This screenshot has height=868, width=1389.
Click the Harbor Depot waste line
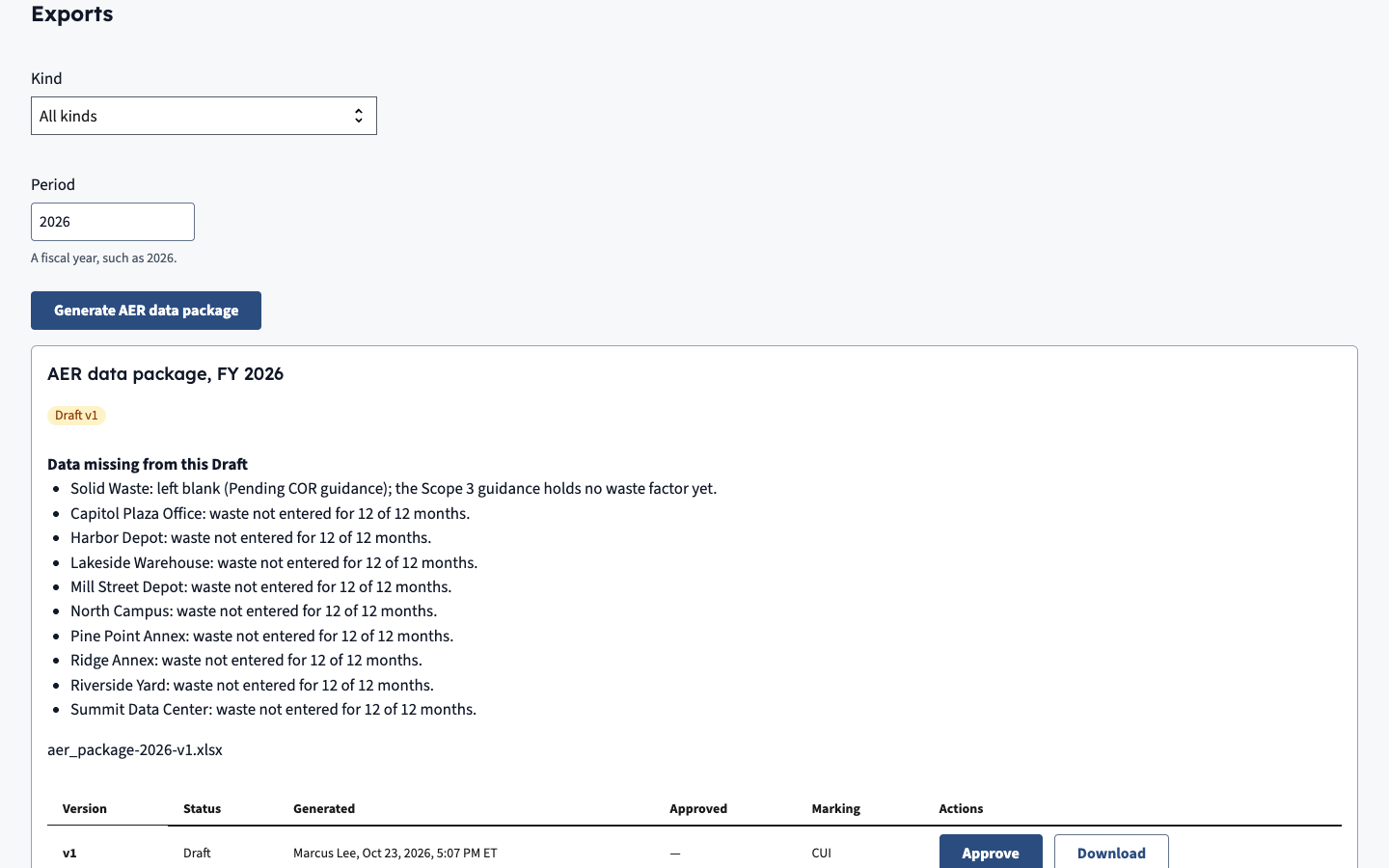pos(251,538)
